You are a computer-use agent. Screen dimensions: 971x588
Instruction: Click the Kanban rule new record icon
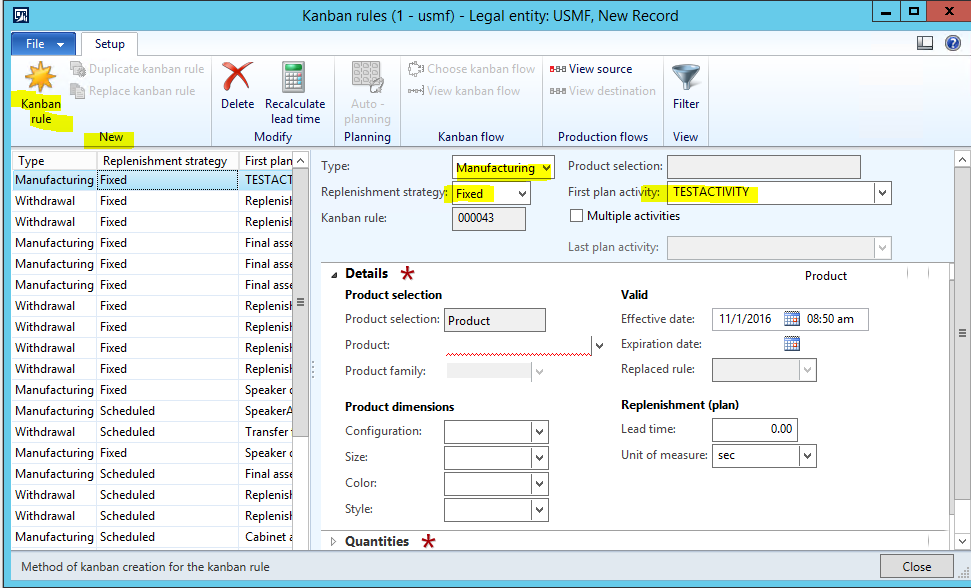click(40, 78)
